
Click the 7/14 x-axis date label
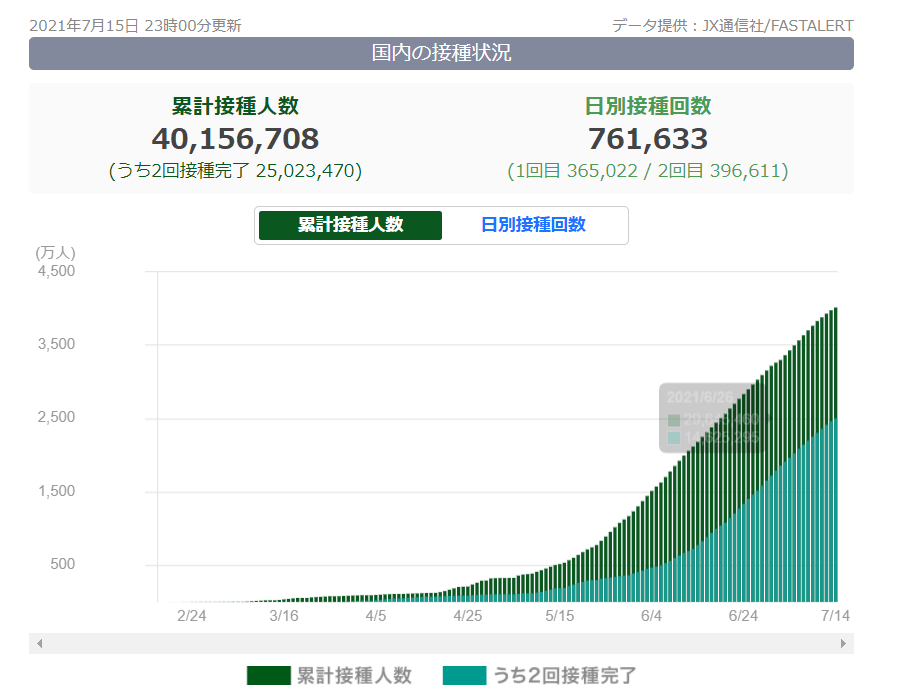click(835, 616)
